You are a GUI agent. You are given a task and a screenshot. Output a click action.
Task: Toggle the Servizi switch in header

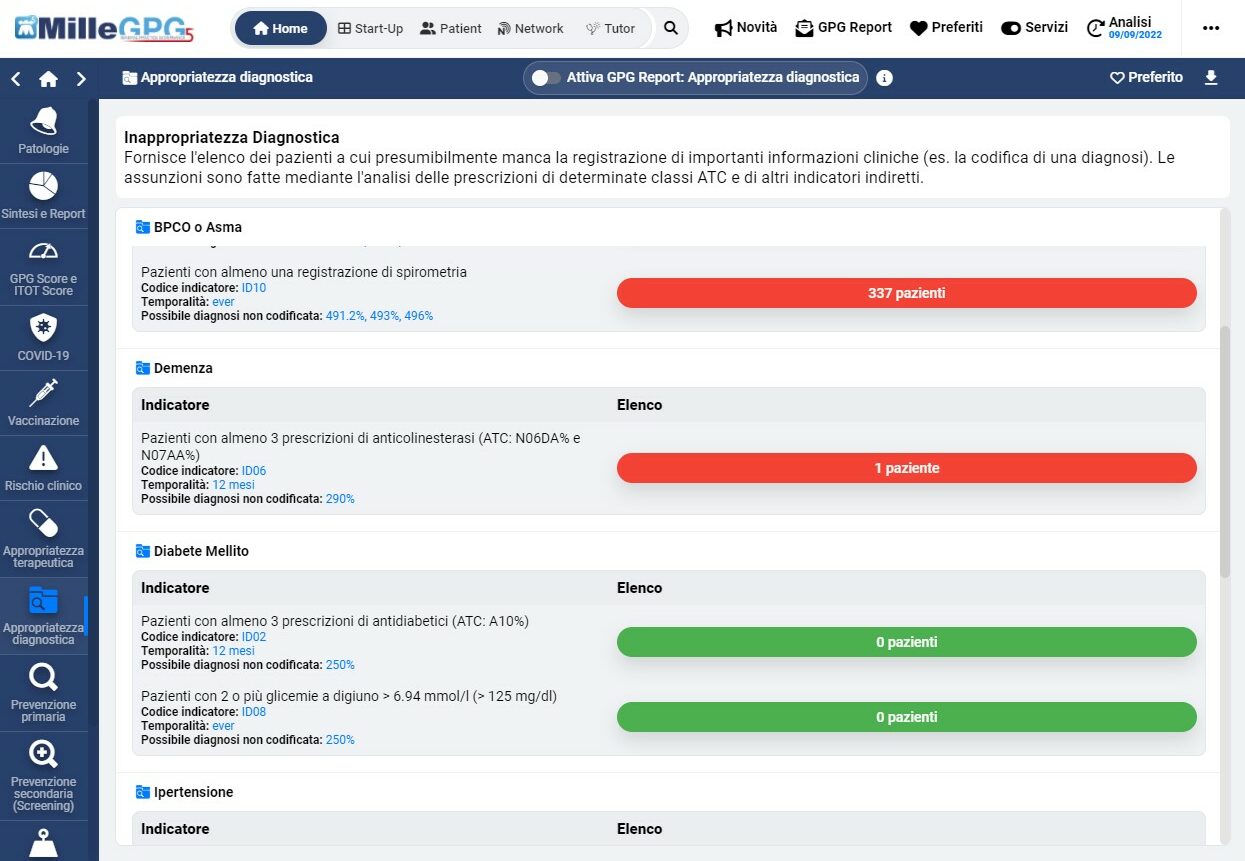[x=1010, y=28]
